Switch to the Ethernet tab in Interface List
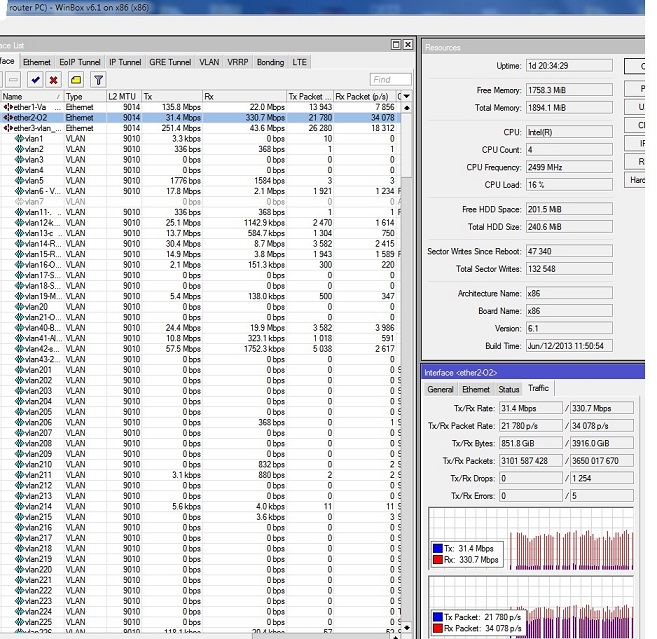 click(37, 62)
